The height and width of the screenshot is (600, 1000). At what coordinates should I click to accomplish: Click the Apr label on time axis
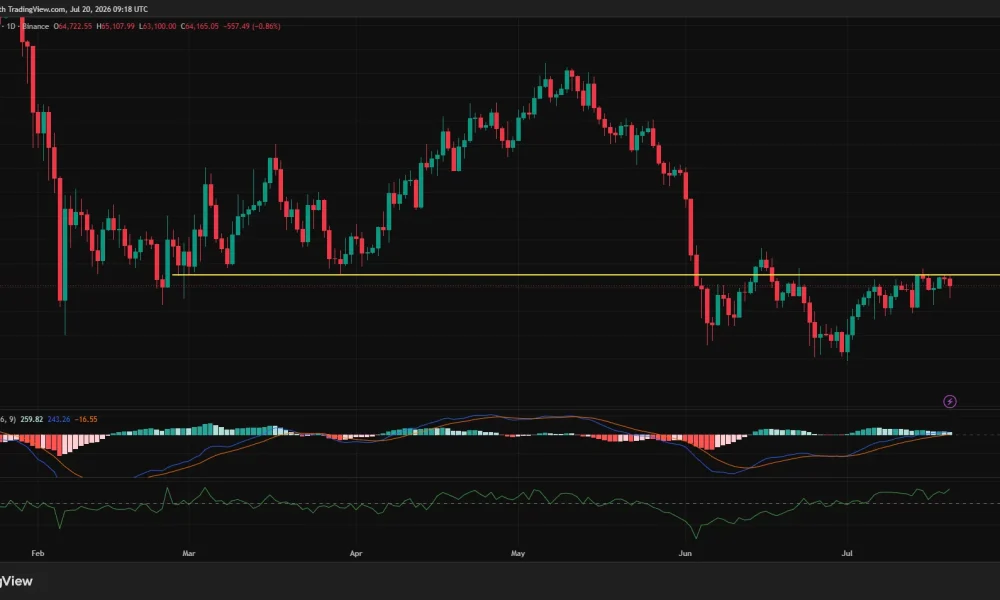tap(356, 553)
